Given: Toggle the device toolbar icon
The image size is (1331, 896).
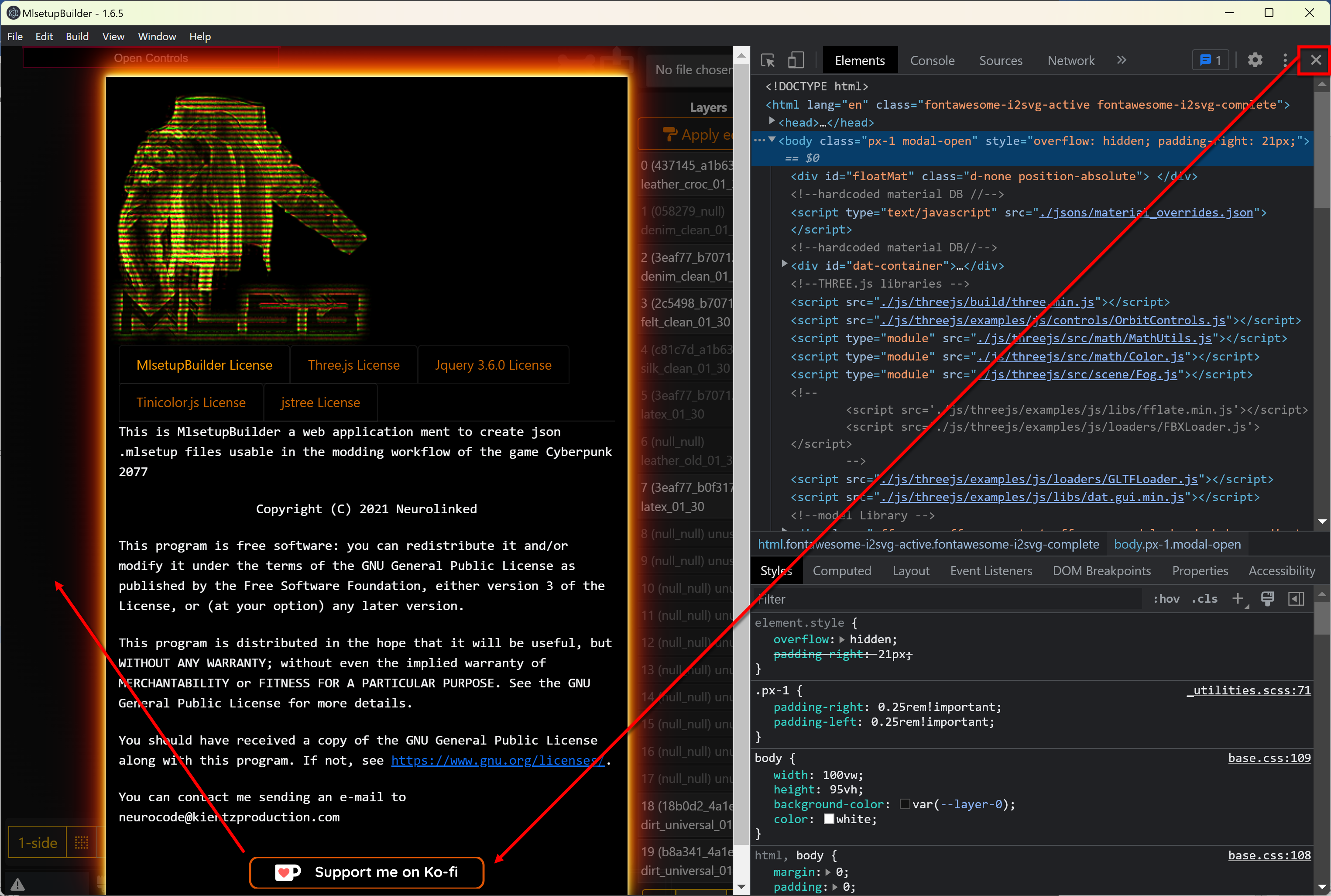Looking at the screenshot, I should 796,60.
